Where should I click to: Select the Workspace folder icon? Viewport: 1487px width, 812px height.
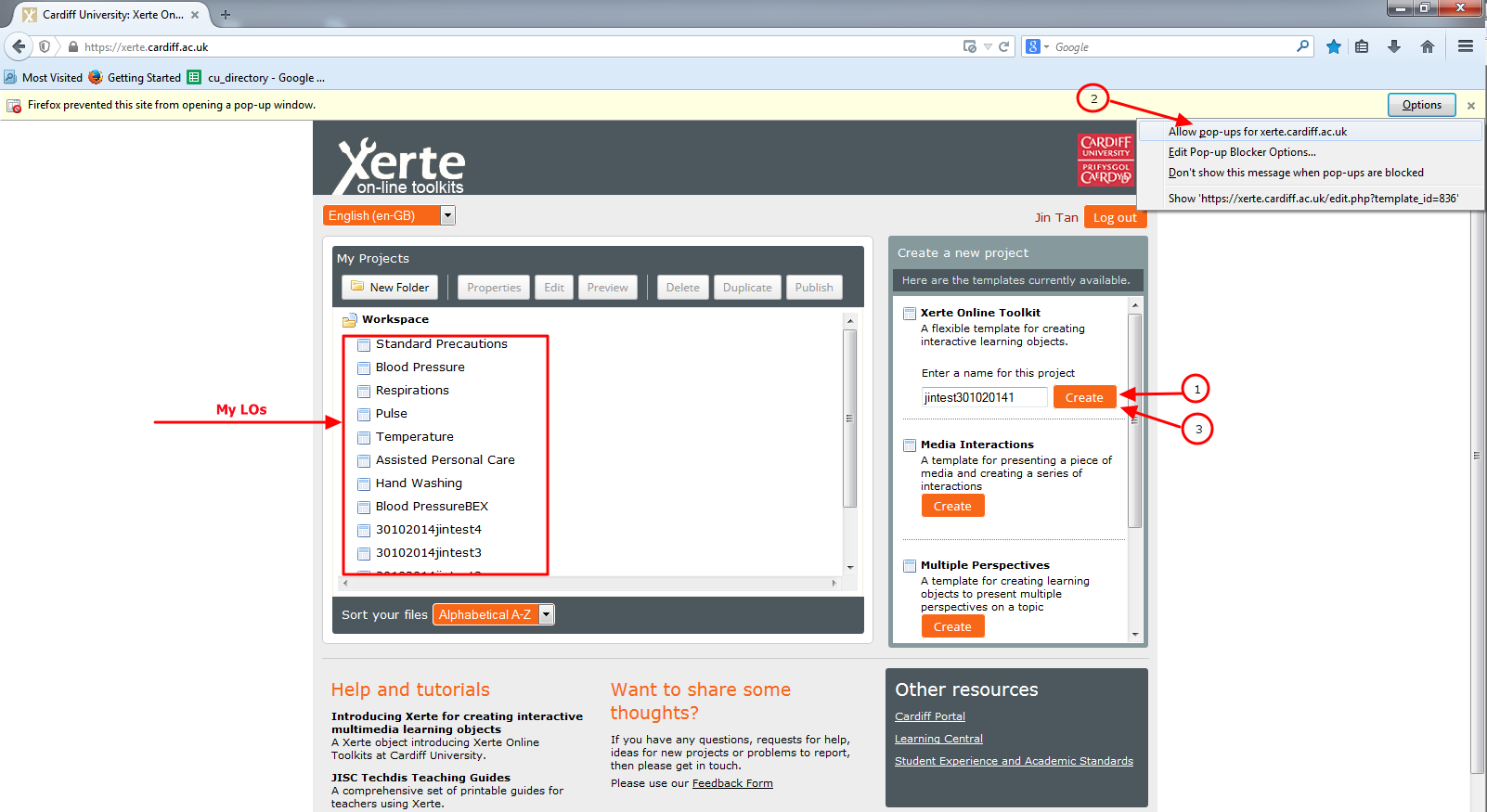[x=350, y=320]
